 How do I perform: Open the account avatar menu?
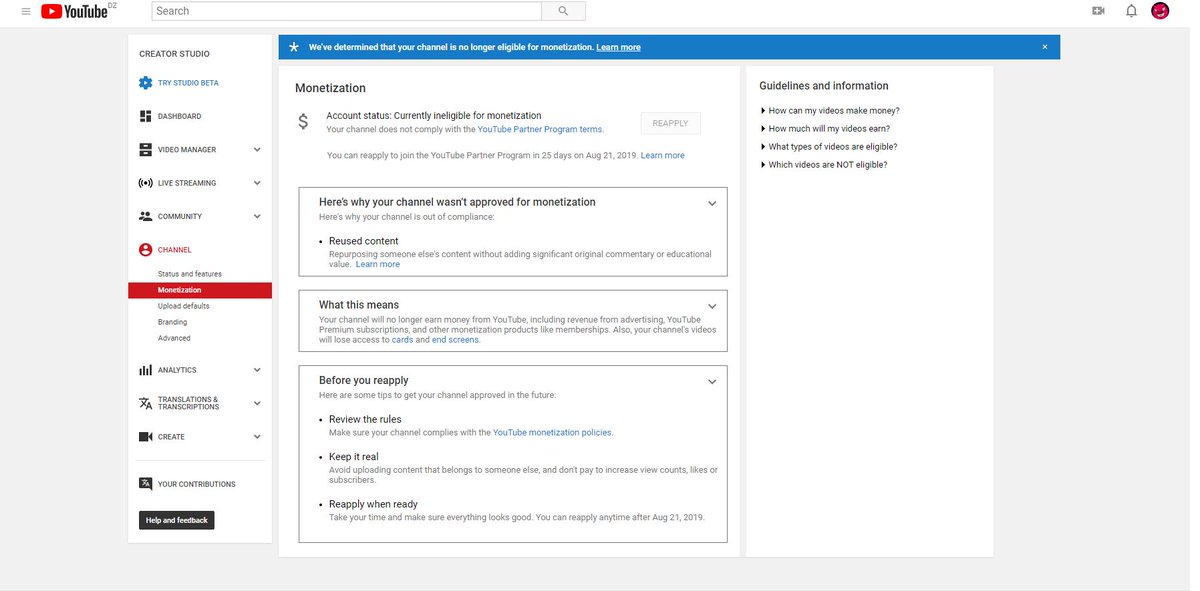1160,11
